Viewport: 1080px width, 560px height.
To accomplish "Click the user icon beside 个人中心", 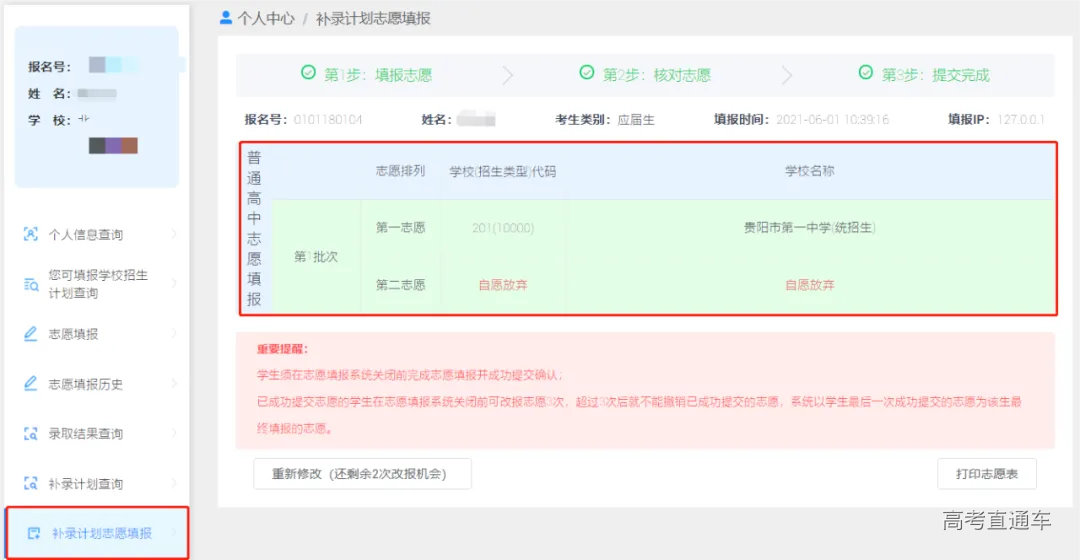I will tap(225, 18).
